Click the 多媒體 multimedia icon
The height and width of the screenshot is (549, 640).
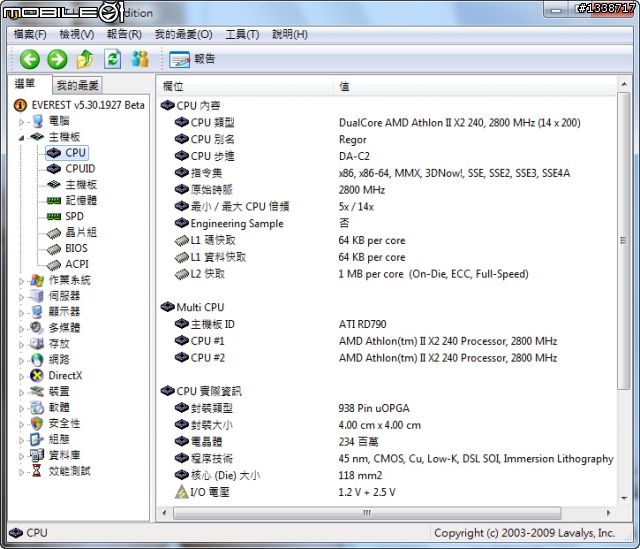point(37,328)
